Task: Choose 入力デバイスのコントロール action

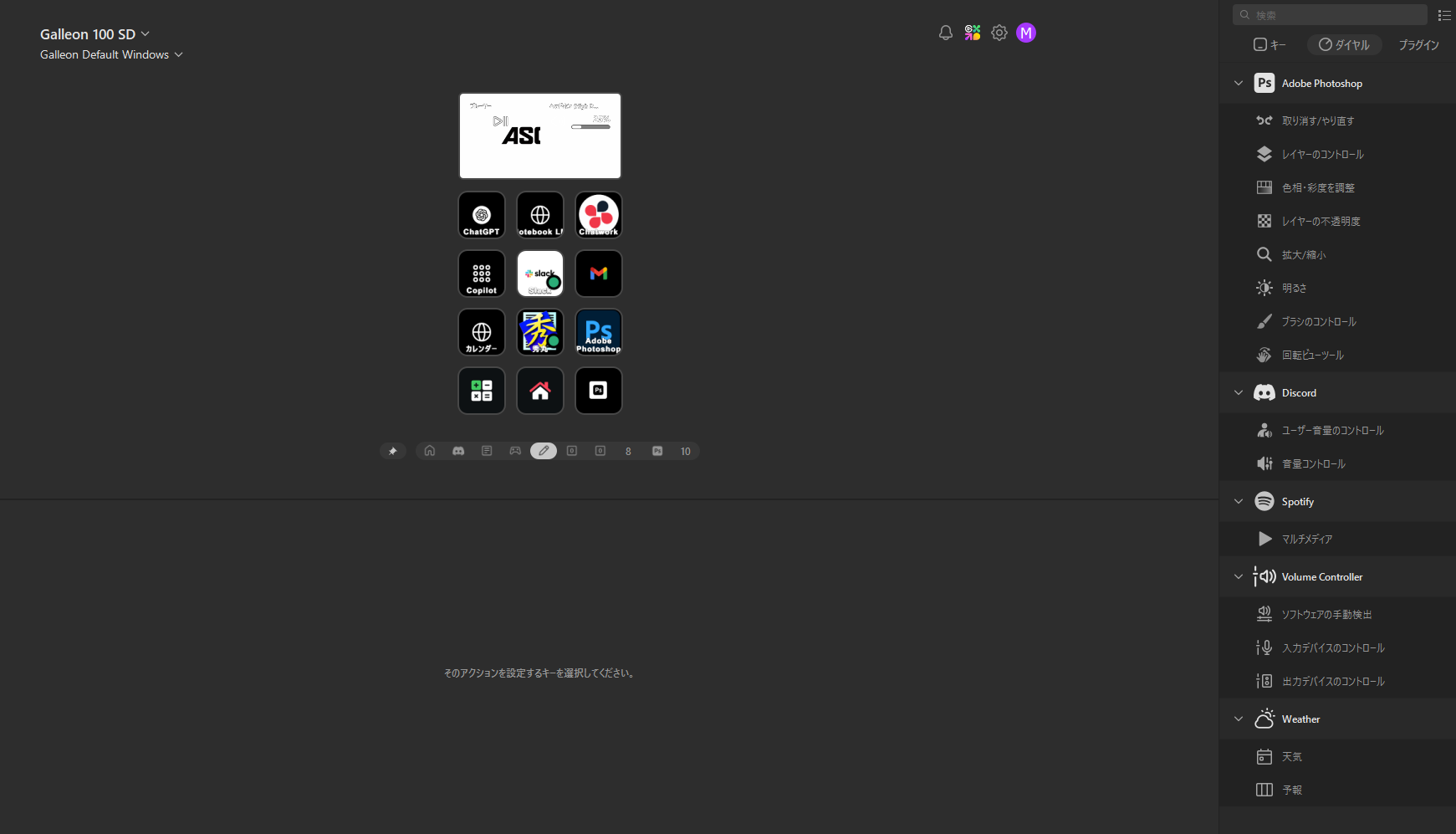Action: pyautogui.click(x=1337, y=647)
